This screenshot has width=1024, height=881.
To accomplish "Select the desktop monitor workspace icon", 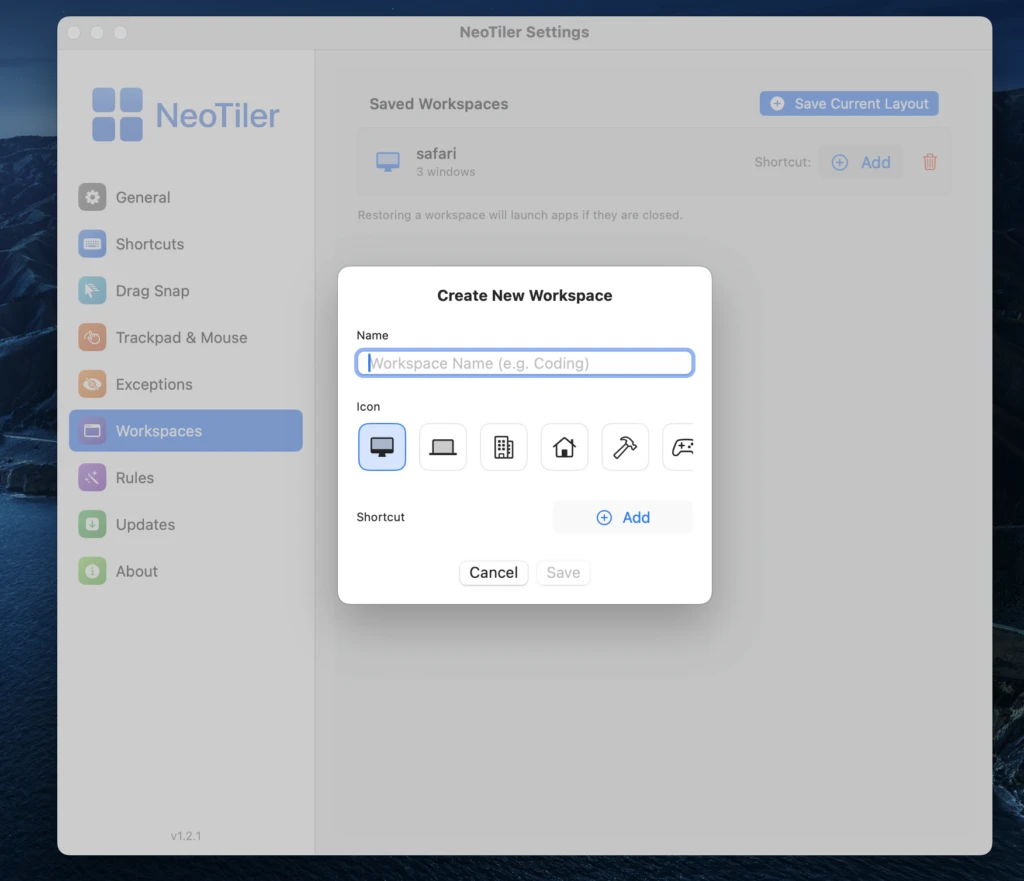I will pos(382,447).
